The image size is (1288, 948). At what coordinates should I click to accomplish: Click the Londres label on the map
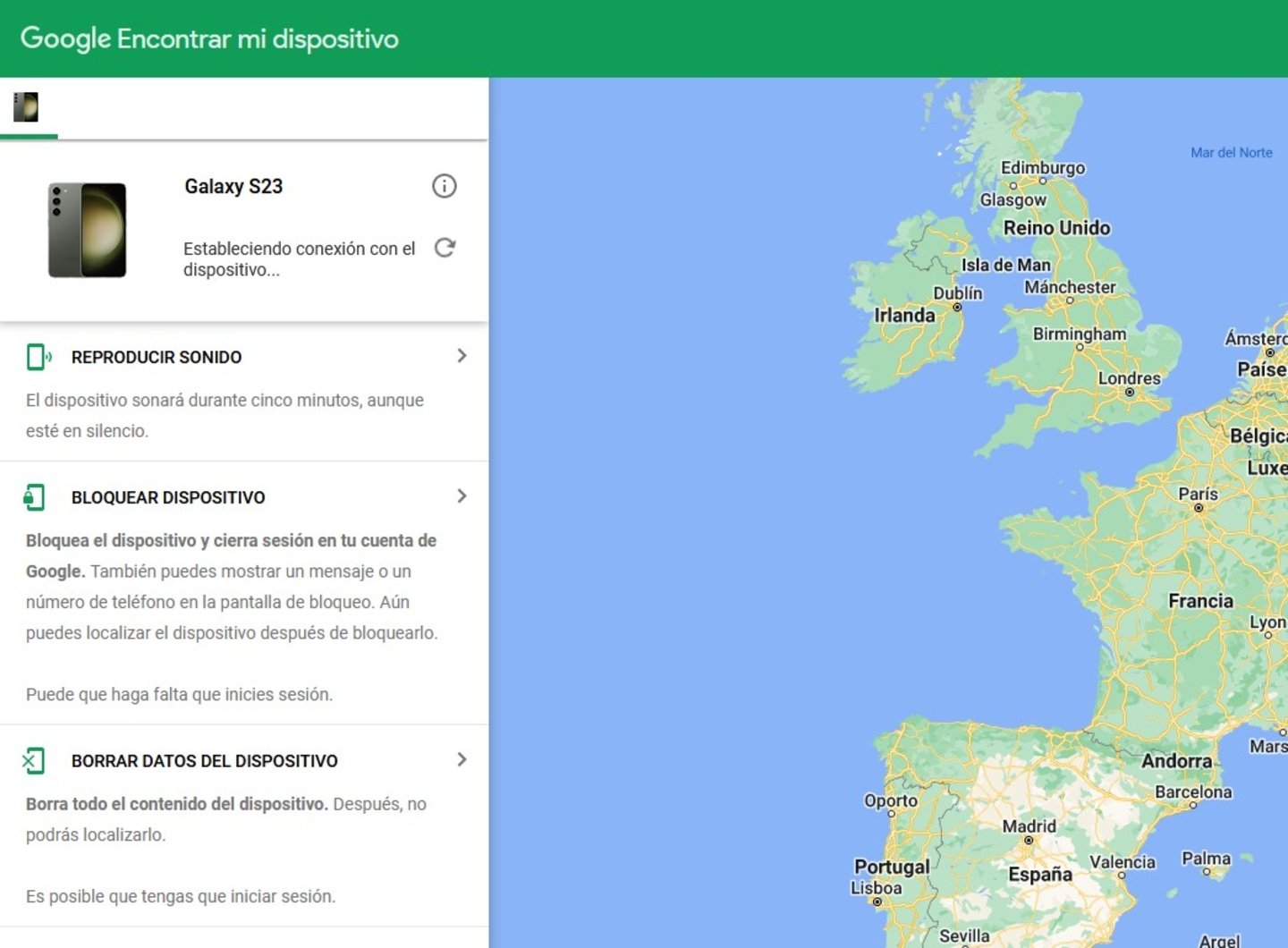tap(1129, 378)
